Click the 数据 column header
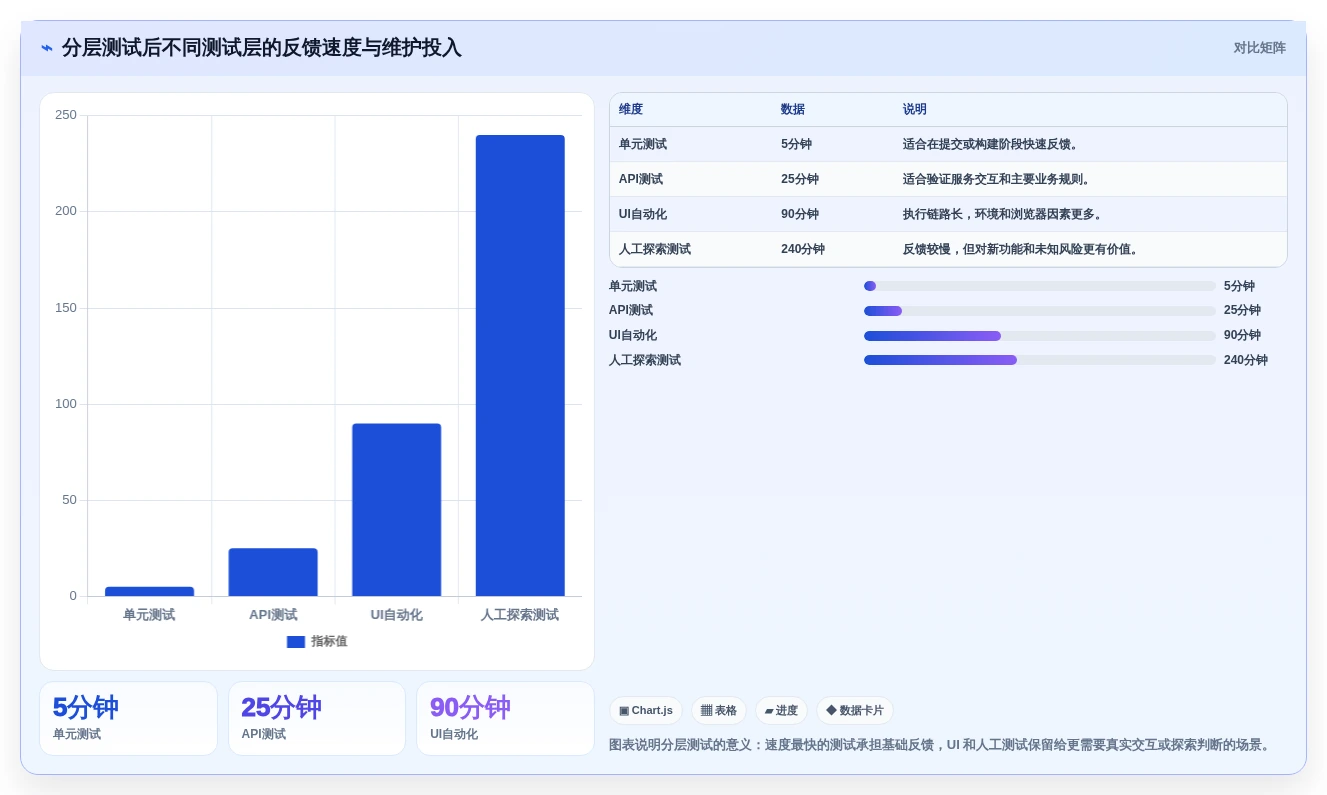Viewport: 1327px width, 795px height. (793, 110)
